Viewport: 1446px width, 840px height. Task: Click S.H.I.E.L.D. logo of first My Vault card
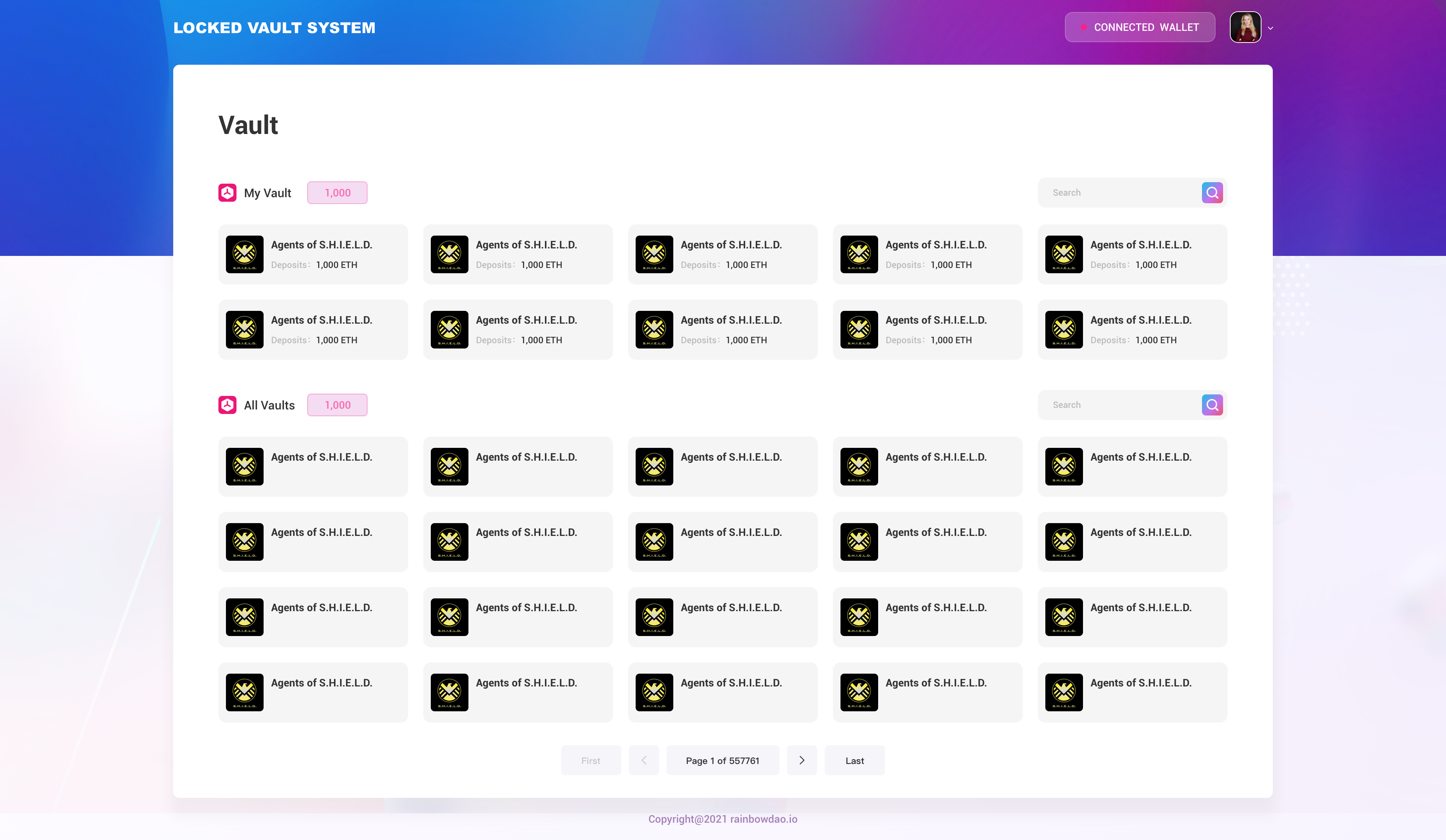click(244, 254)
